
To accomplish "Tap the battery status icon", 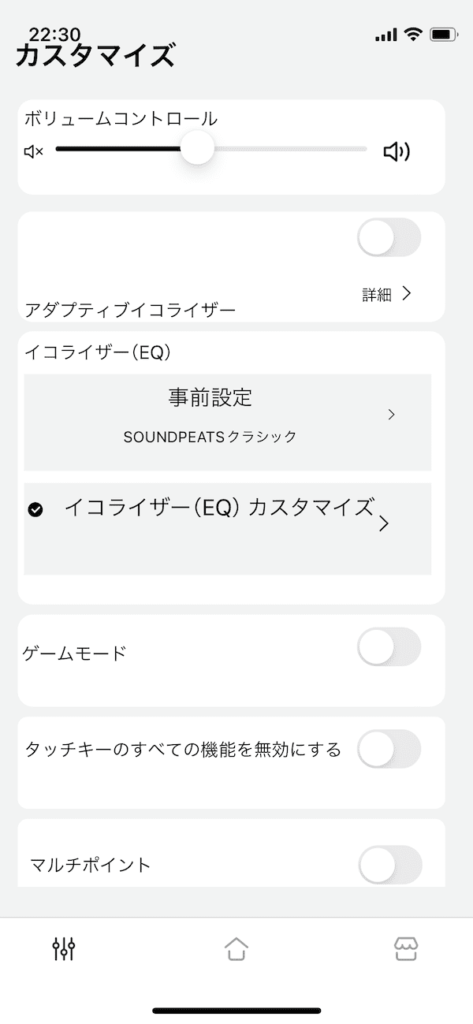I will point(444,35).
